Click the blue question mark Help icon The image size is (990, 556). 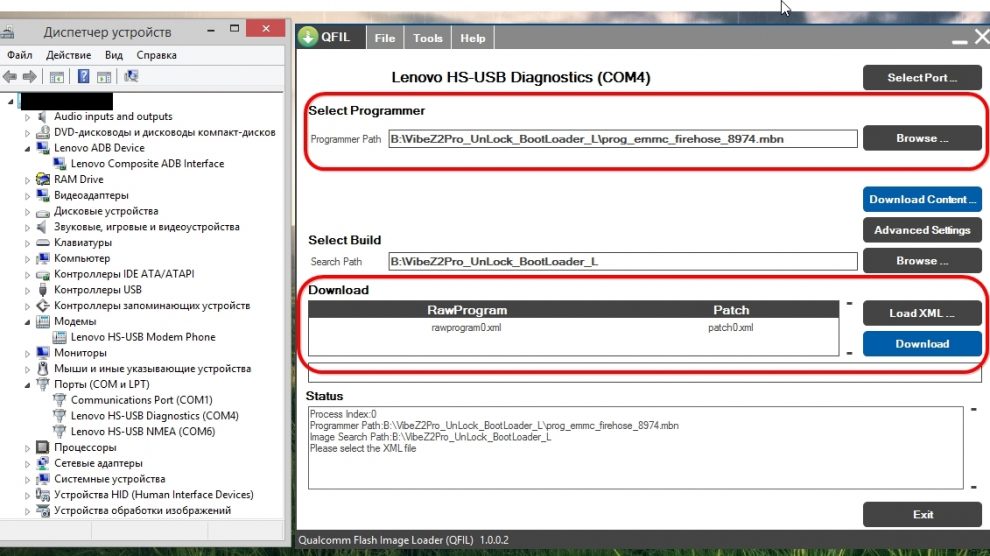click(x=84, y=76)
